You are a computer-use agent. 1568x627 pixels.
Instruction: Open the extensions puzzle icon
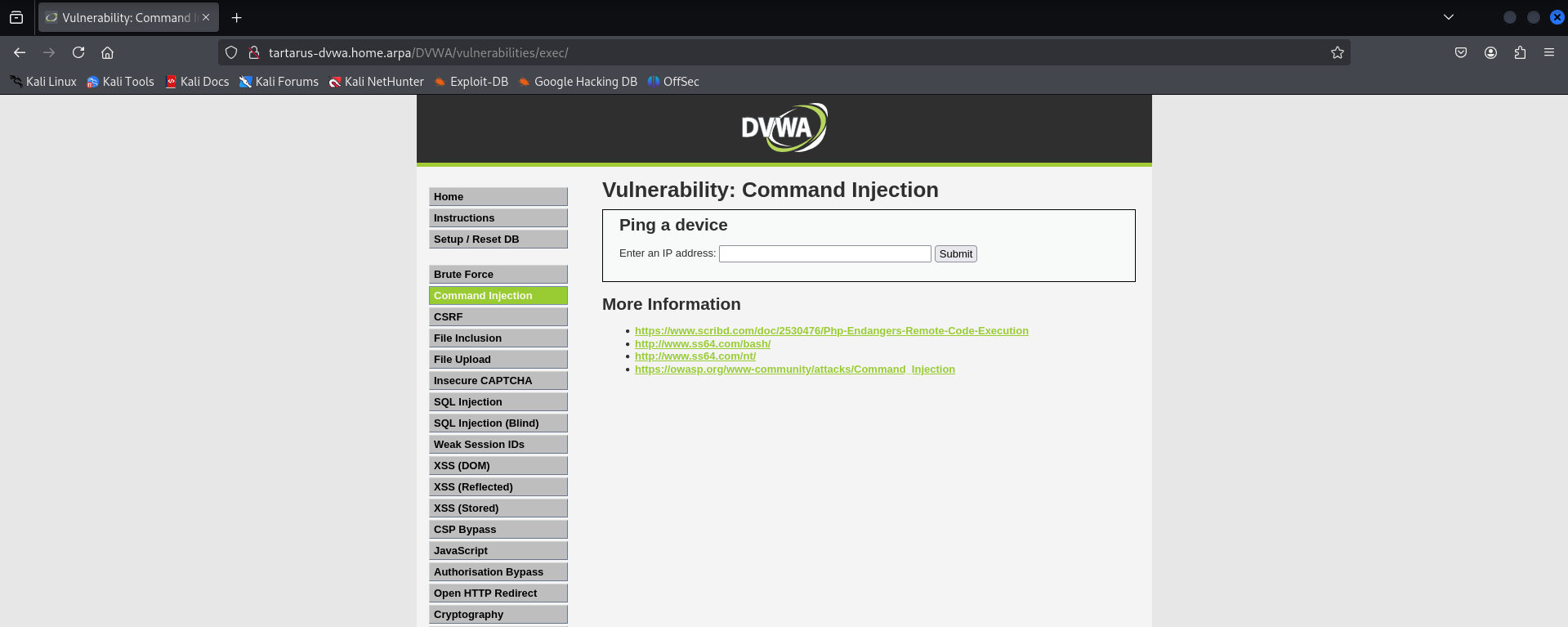(x=1520, y=52)
